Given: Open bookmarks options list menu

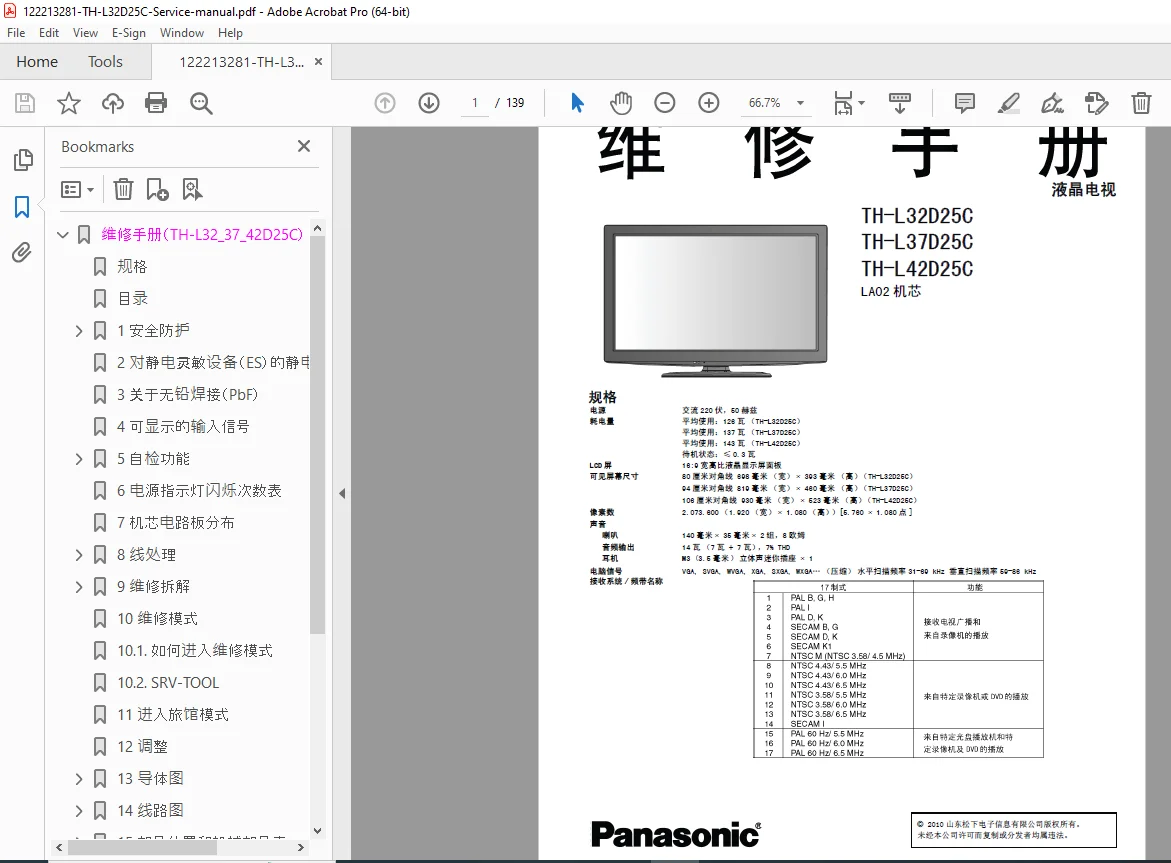Looking at the screenshot, I should tap(78, 190).
